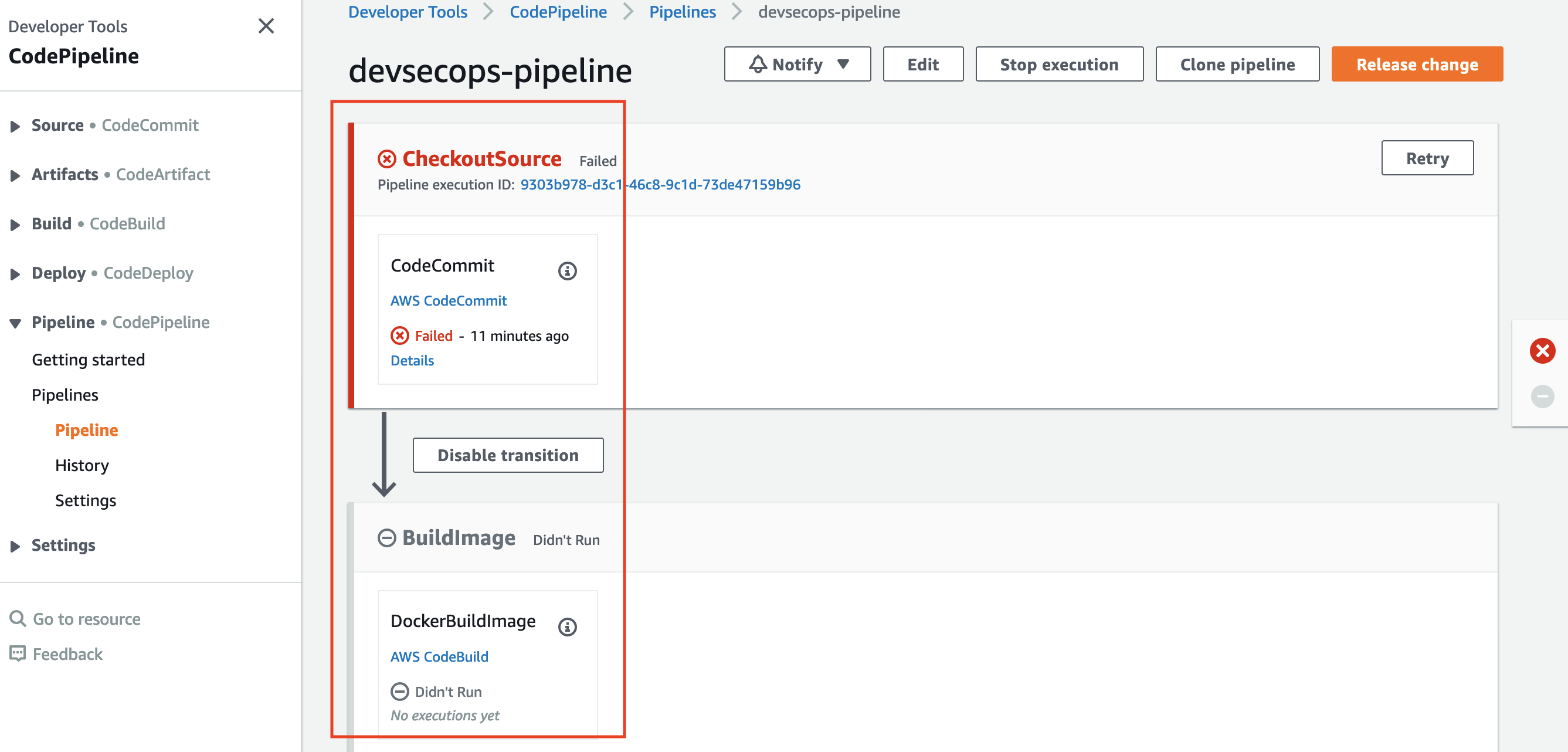
Task: Click the Edit pipeline button
Action: [923, 64]
